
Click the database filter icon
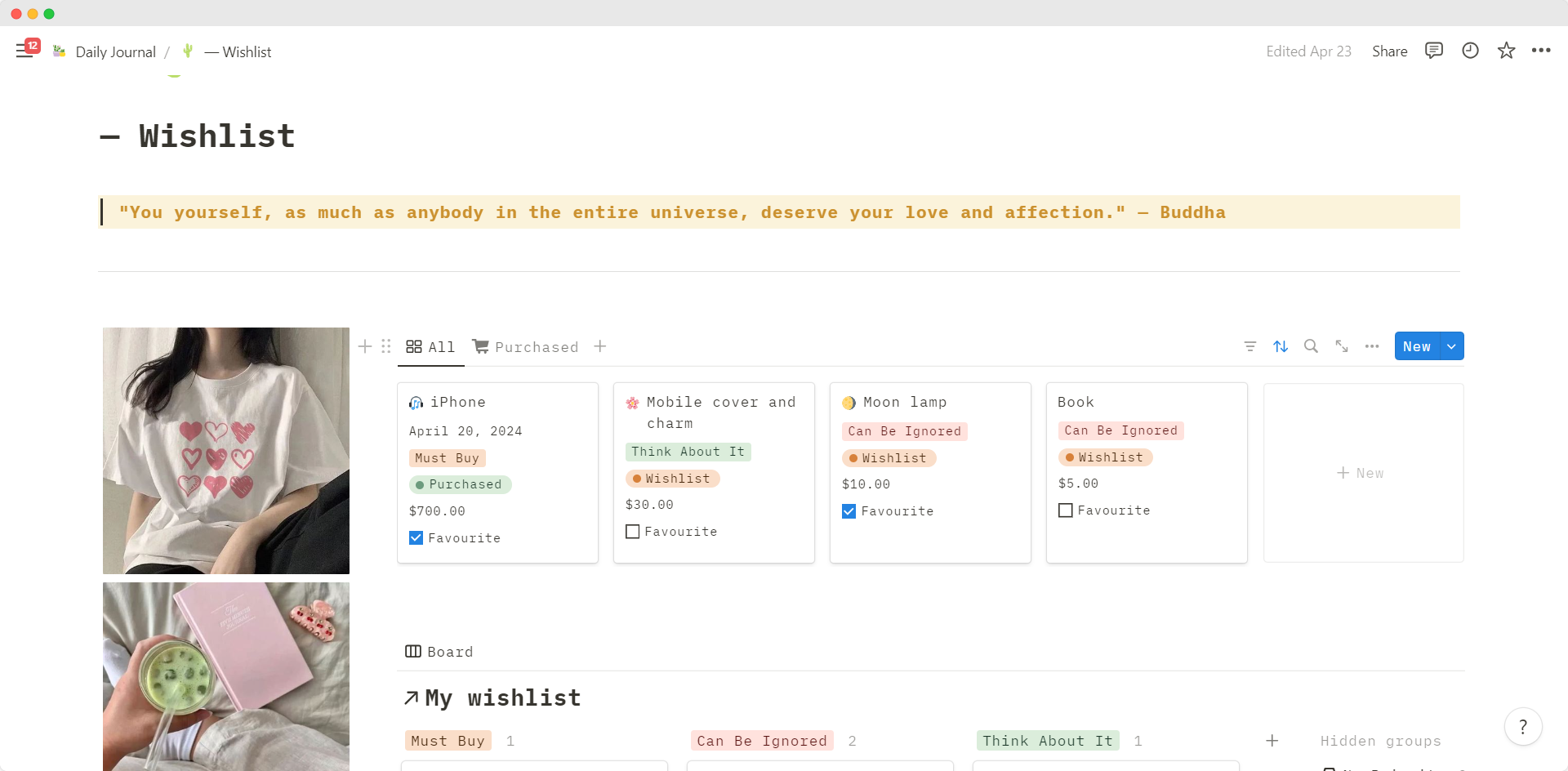[x=1249, y=346]
